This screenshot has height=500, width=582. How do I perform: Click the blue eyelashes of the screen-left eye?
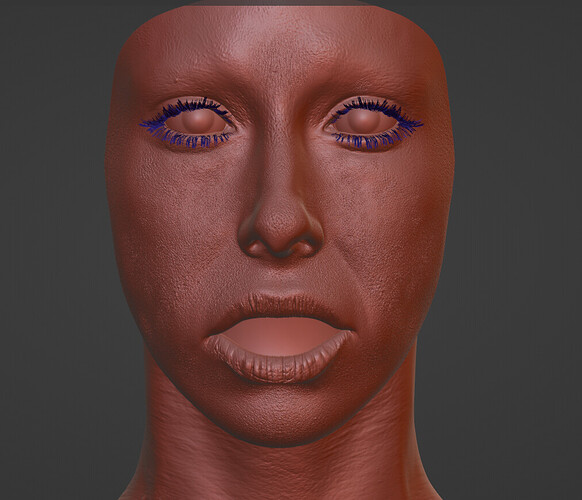click(x=187, y=123)
